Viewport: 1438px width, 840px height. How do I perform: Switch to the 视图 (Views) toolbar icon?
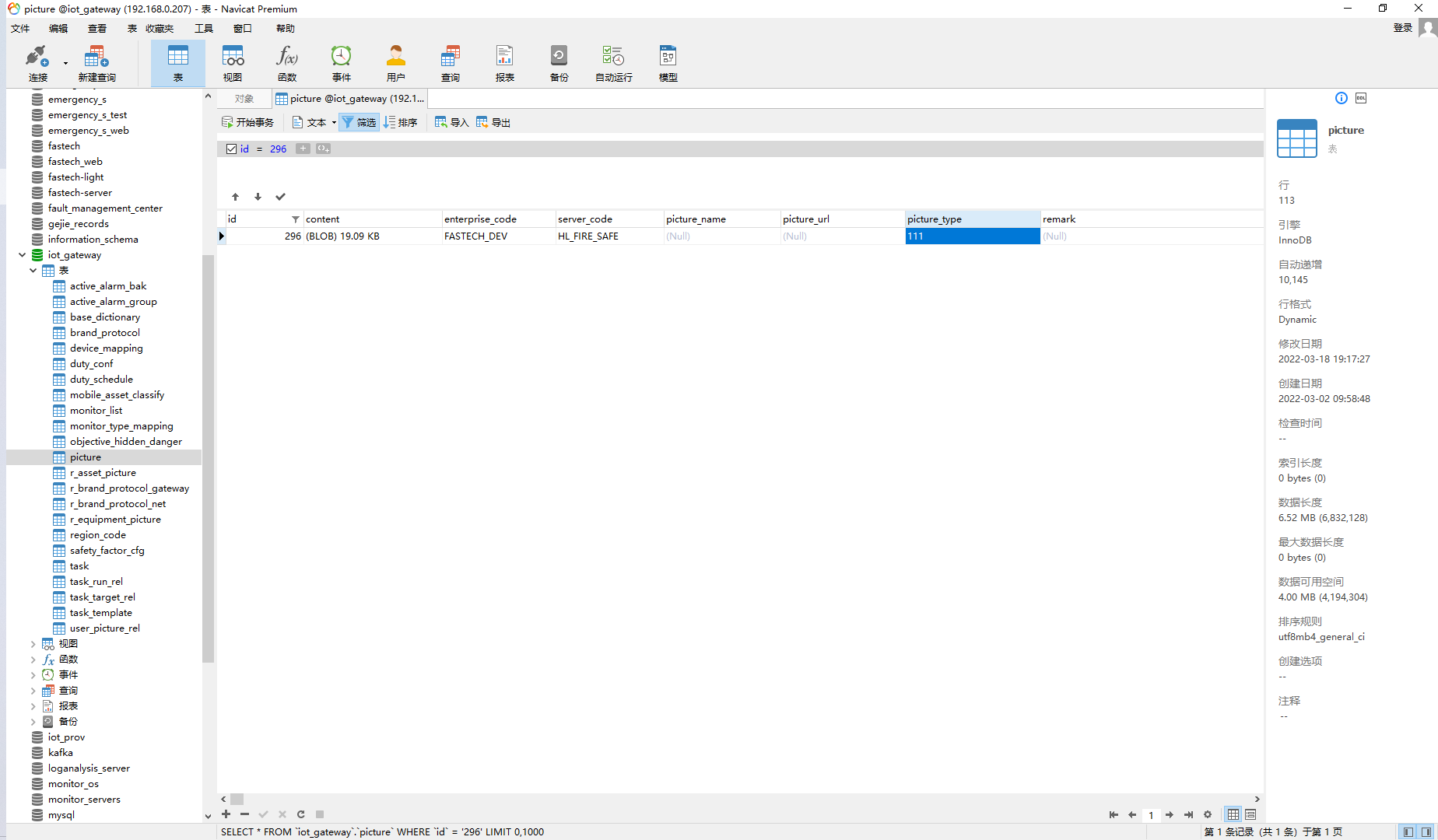pos(233,62)
